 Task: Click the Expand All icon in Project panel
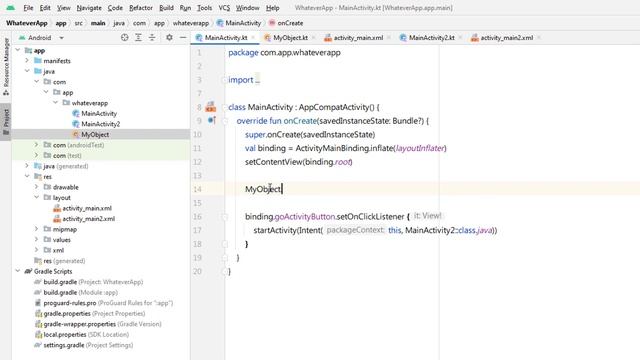coord(138,38)
